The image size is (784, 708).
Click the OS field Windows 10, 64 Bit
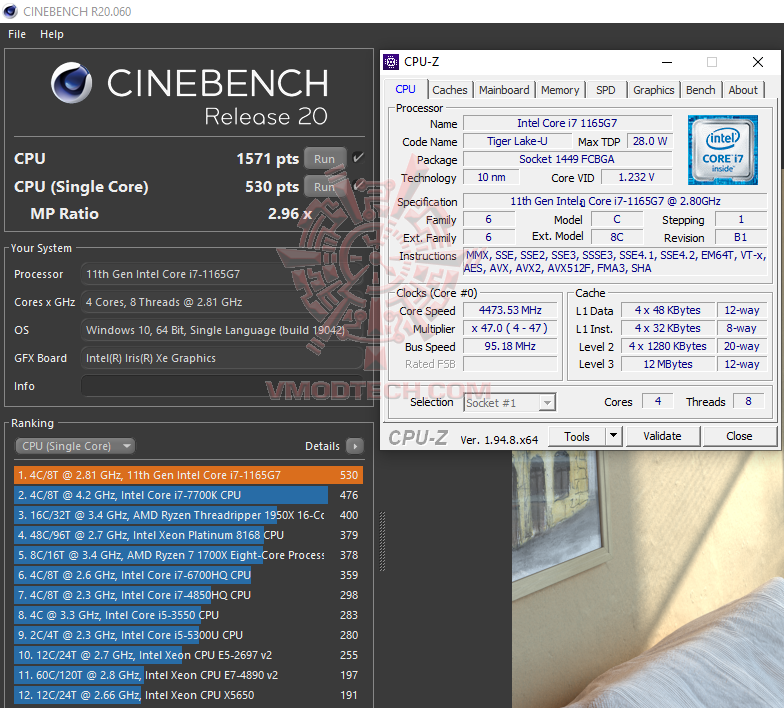tap(222, 330)
